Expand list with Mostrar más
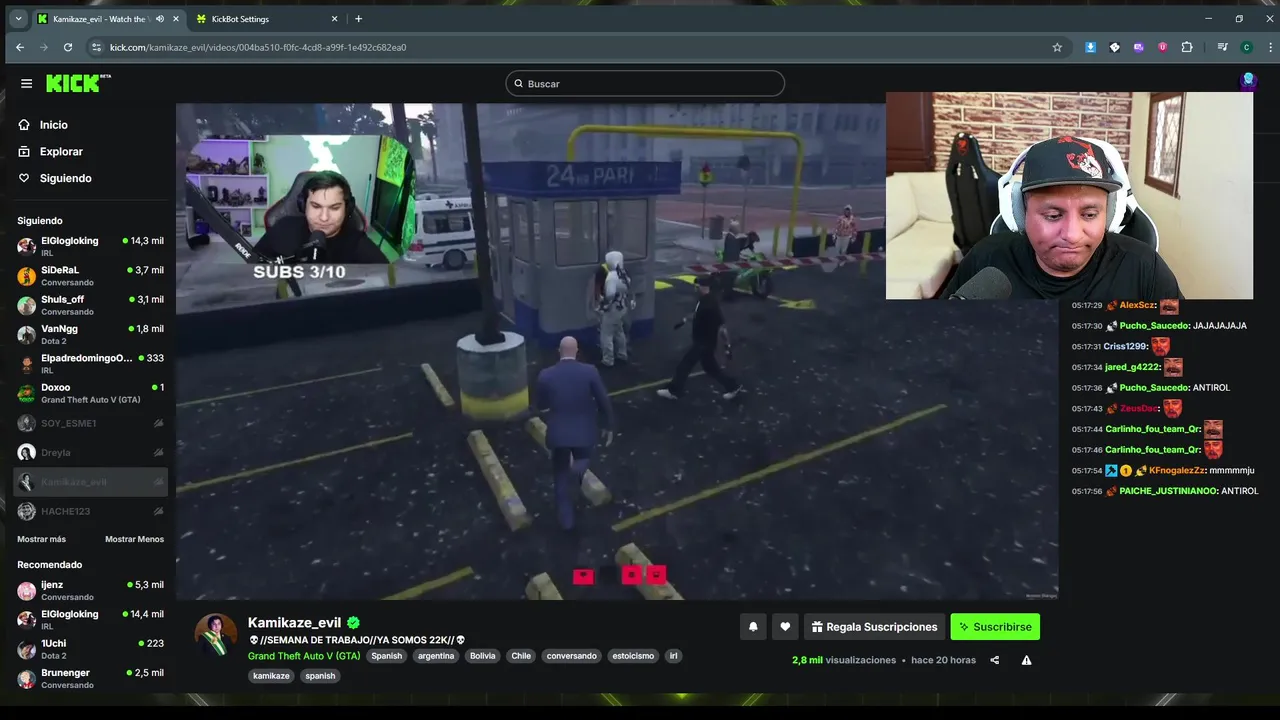 click(41, 539)
